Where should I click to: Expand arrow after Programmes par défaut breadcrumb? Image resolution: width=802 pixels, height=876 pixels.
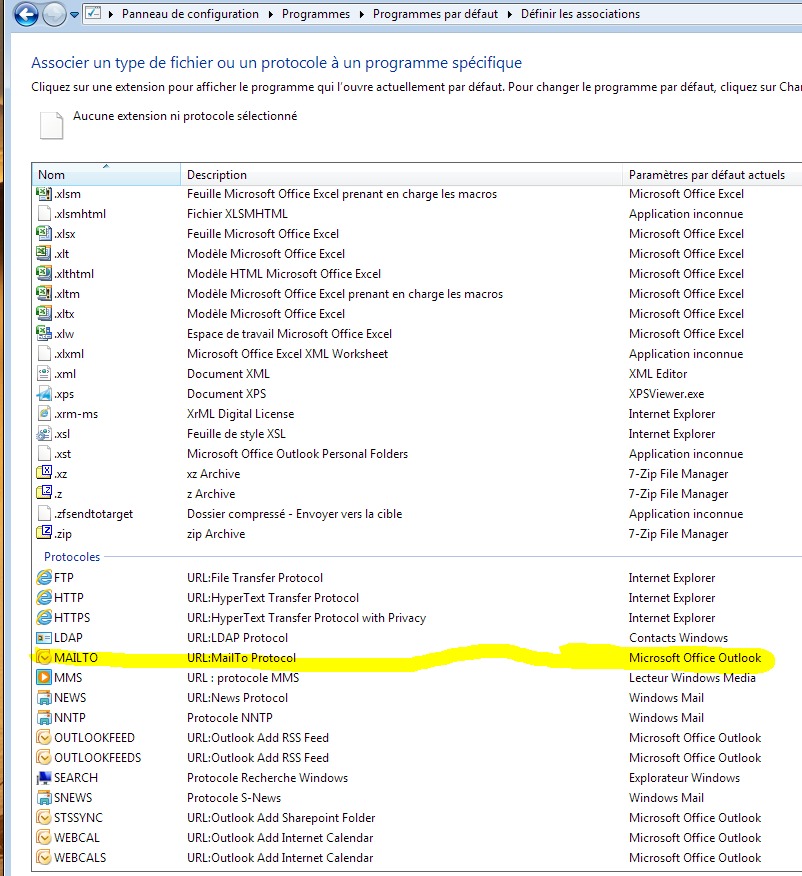[509, 15]
